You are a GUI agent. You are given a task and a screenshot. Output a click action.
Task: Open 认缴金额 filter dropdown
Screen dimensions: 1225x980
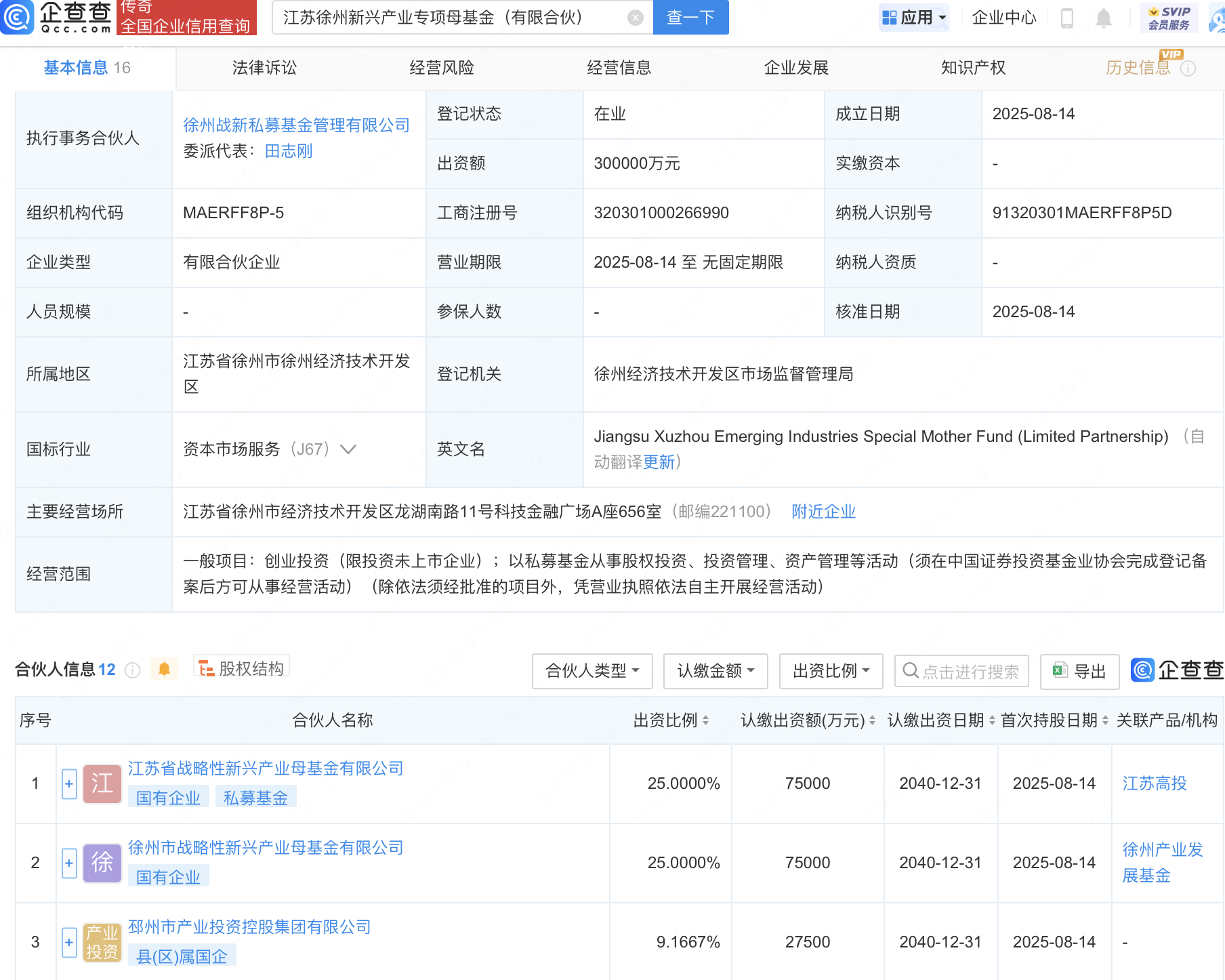(x=715, y=671)
